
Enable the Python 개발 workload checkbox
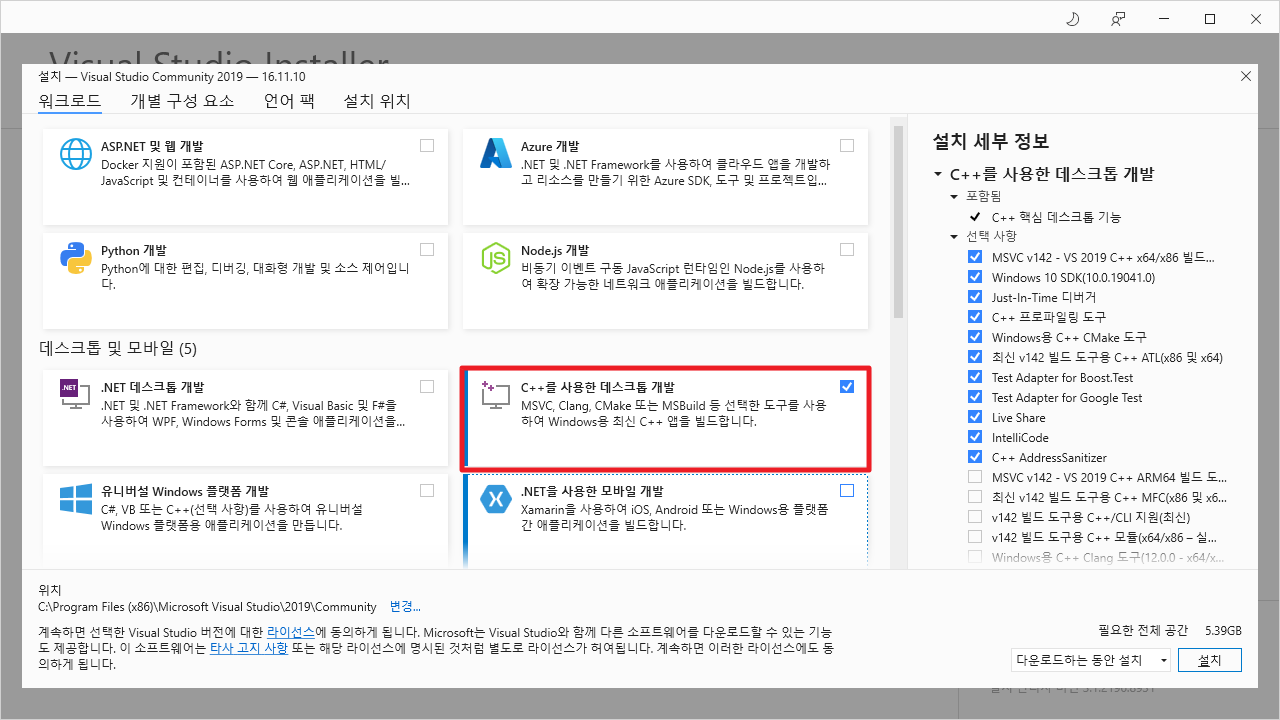[x=427, y=249]
